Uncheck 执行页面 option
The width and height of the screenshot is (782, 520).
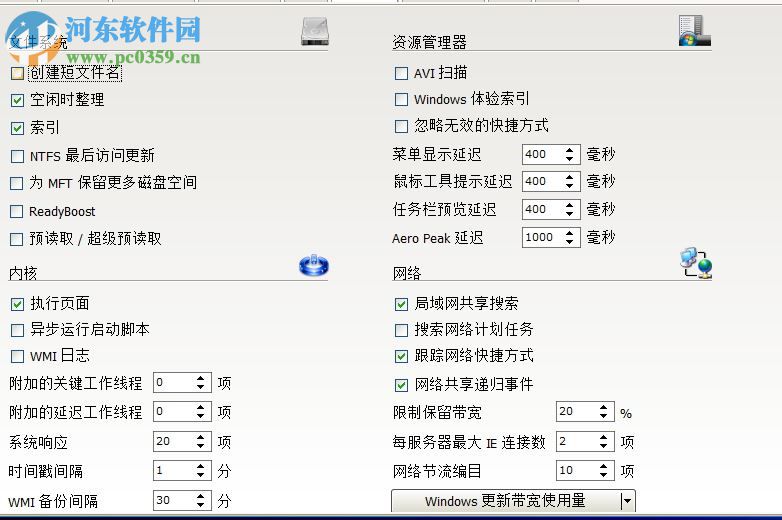[x=17, y=304]
